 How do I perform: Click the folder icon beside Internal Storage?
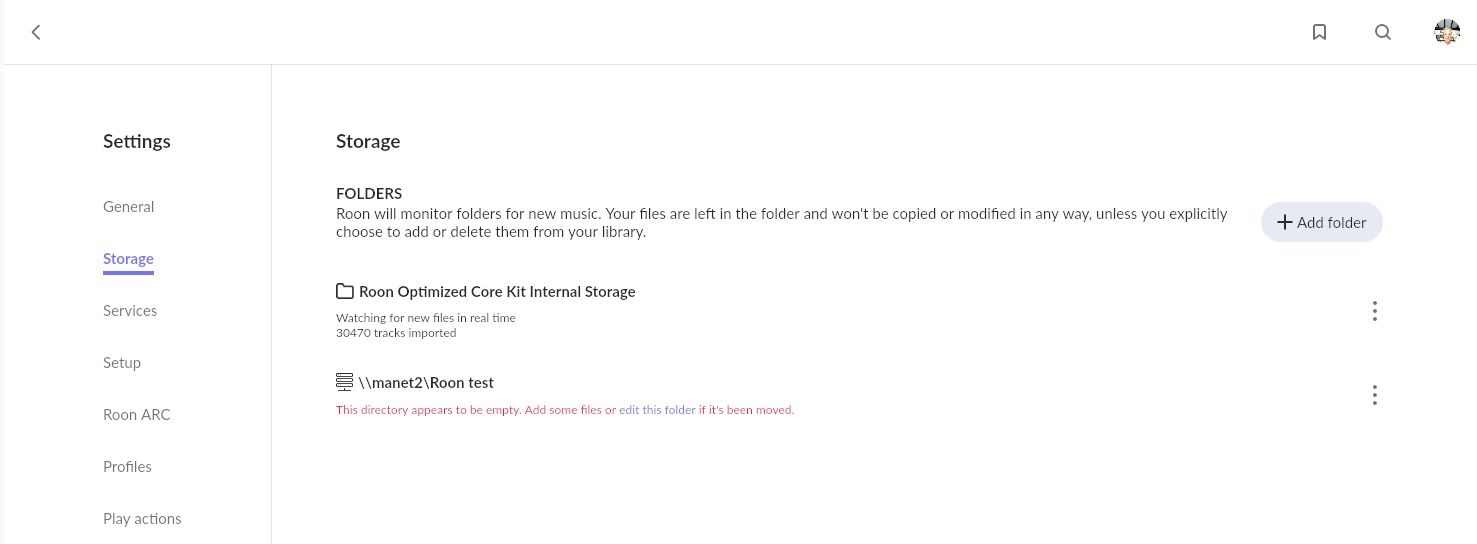click(x=345, y=292)
